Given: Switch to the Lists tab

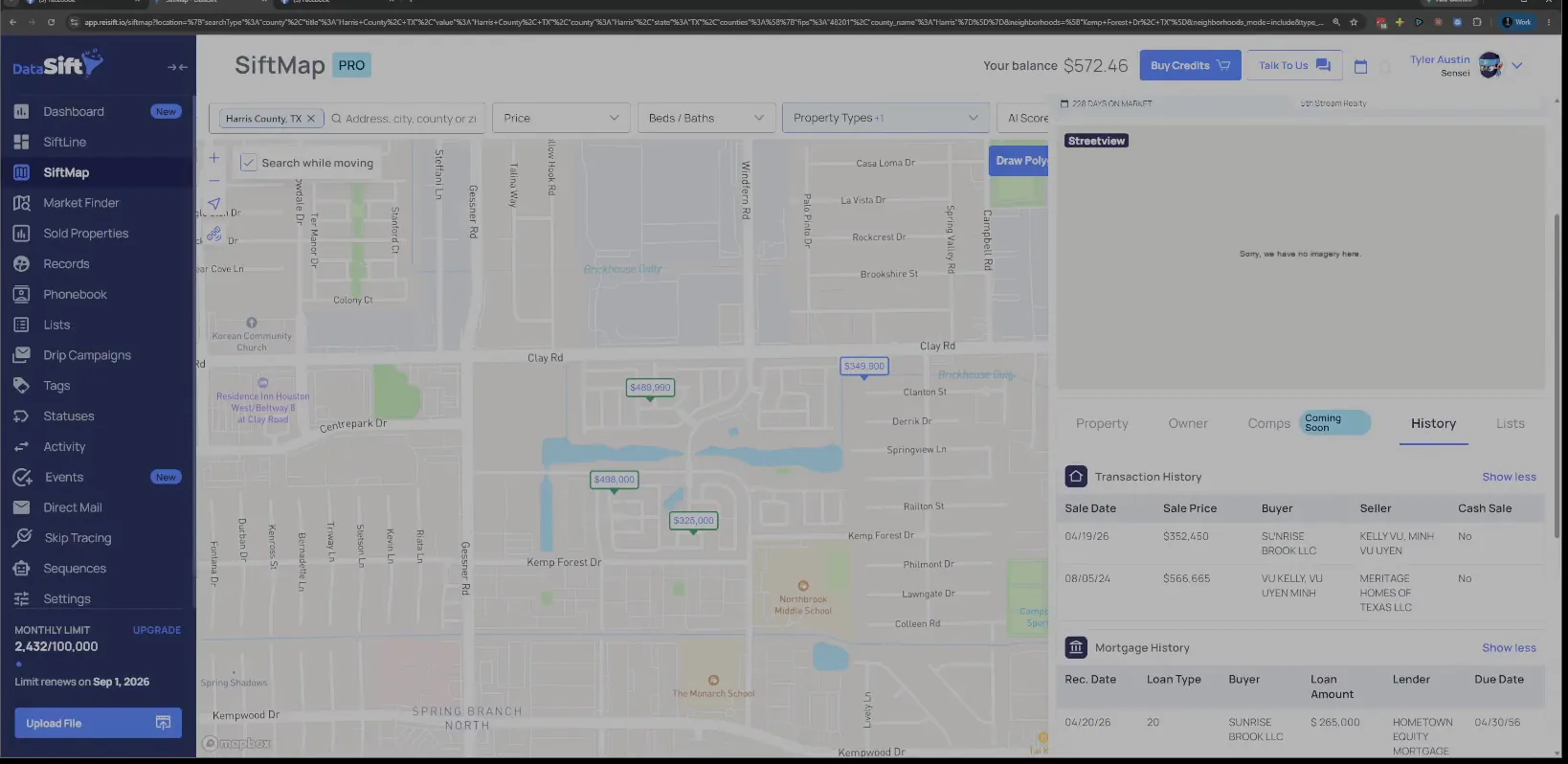Looking at the screenshot, I should click(1510, 424).
